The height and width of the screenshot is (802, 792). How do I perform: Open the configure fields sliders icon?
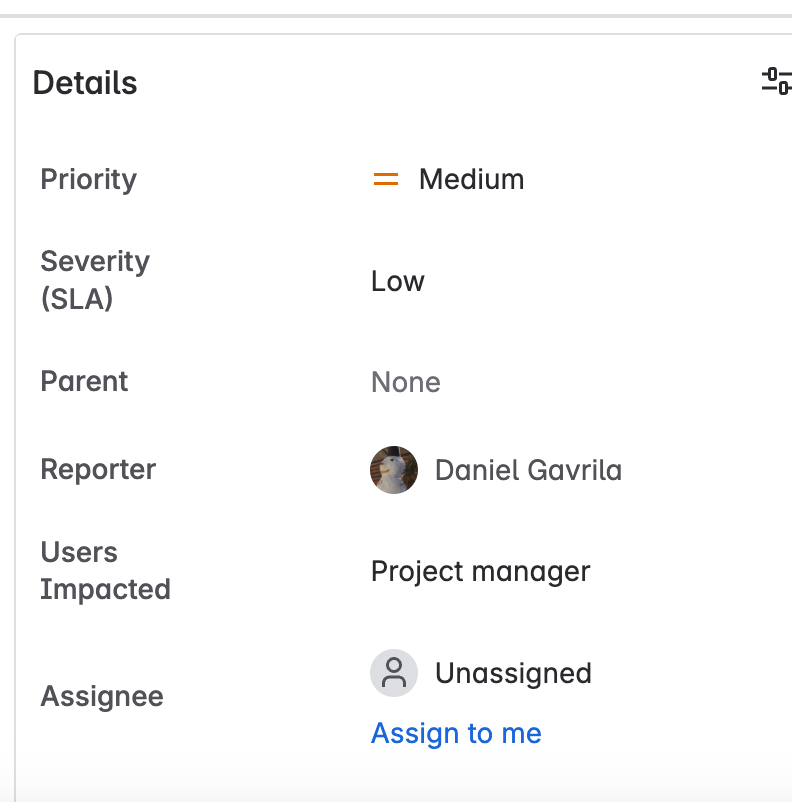pos(776,82)
